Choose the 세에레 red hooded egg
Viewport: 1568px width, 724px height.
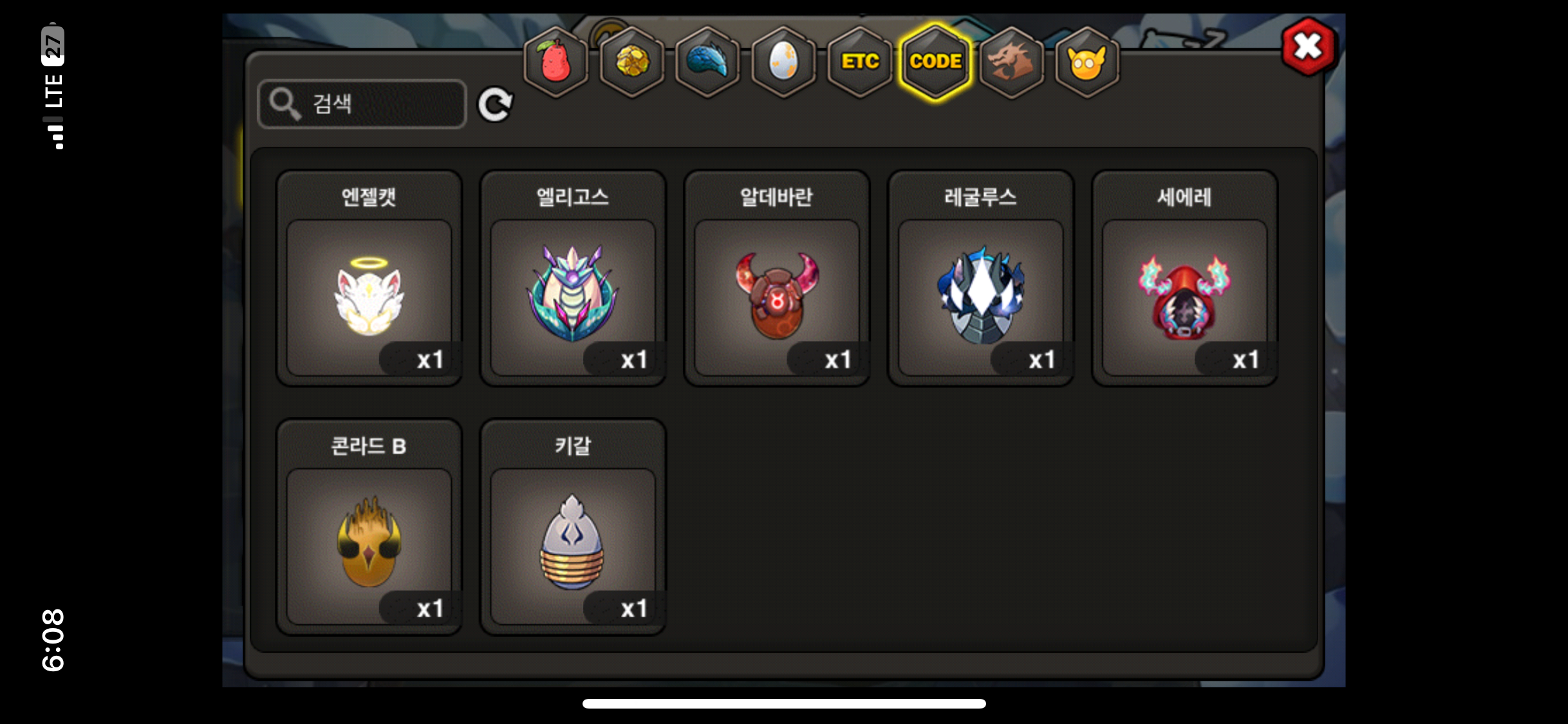tap(1184, 278)
